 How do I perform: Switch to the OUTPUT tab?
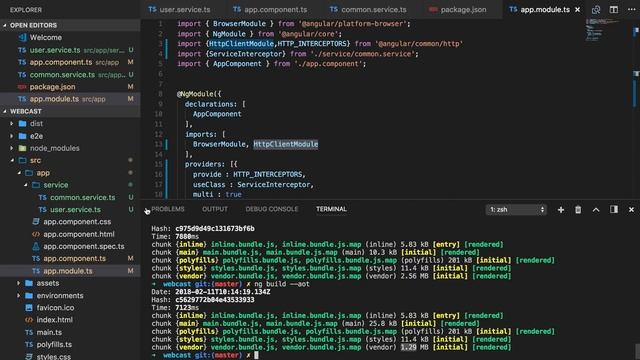pos(215,209)
